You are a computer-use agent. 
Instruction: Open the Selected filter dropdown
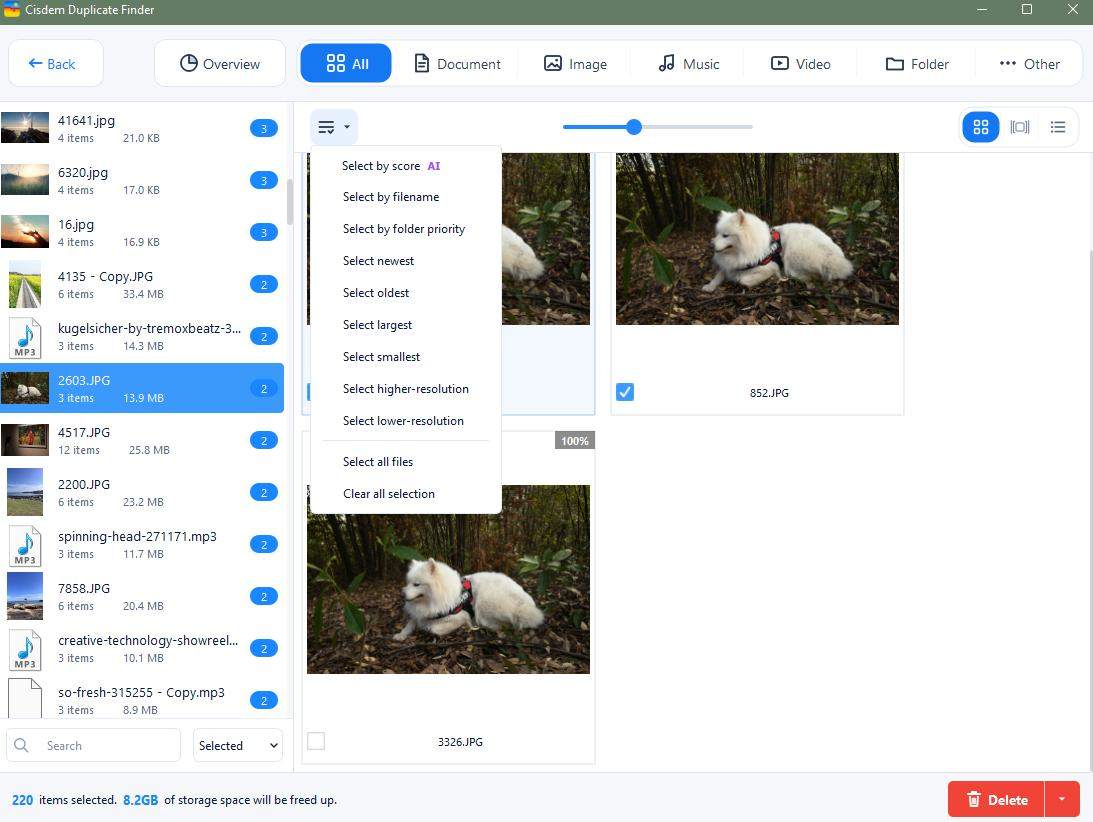click(x=238, y=745)
